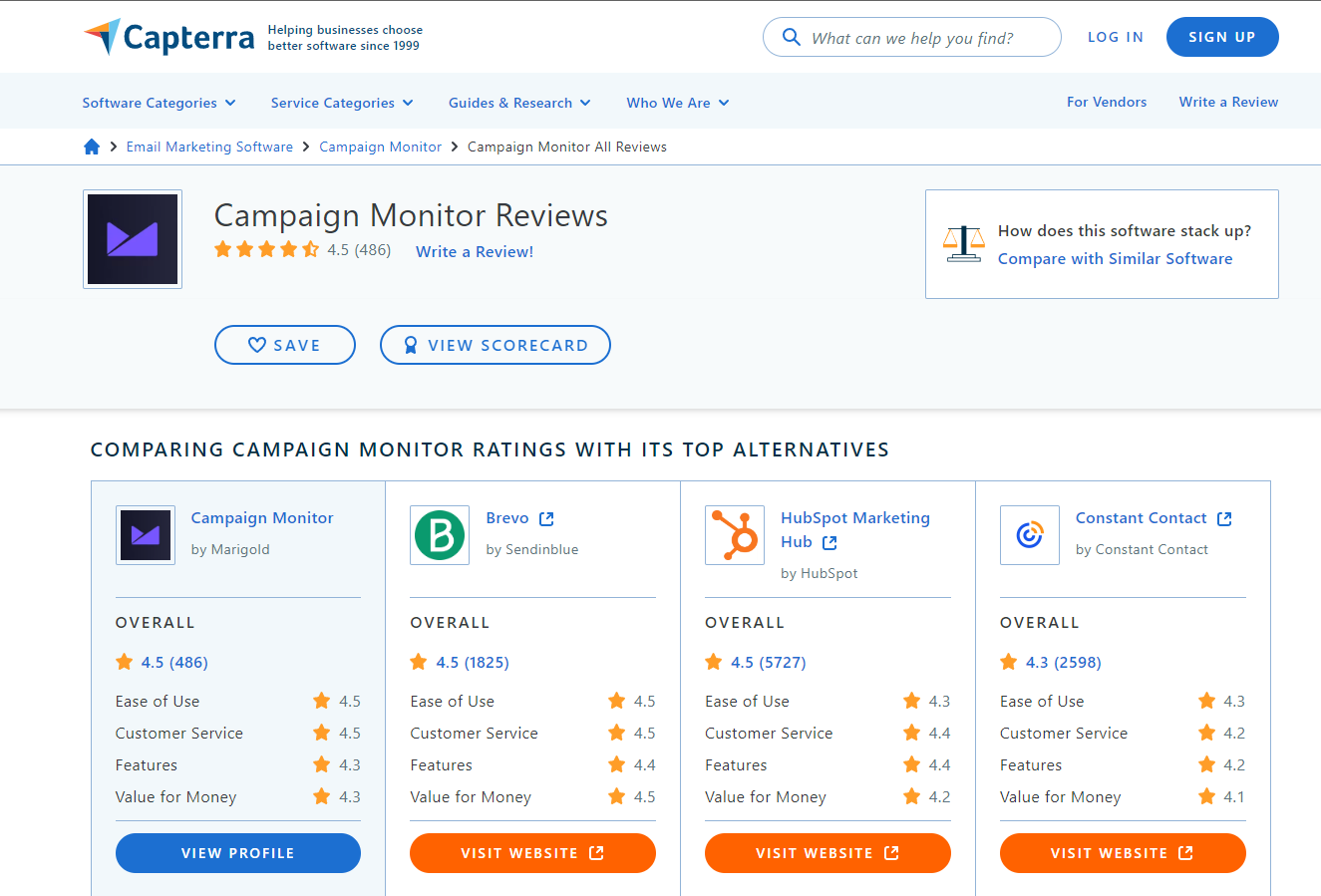Click the Constant Contact logo
The image size is (1321, 896).
click(1030, 535)
